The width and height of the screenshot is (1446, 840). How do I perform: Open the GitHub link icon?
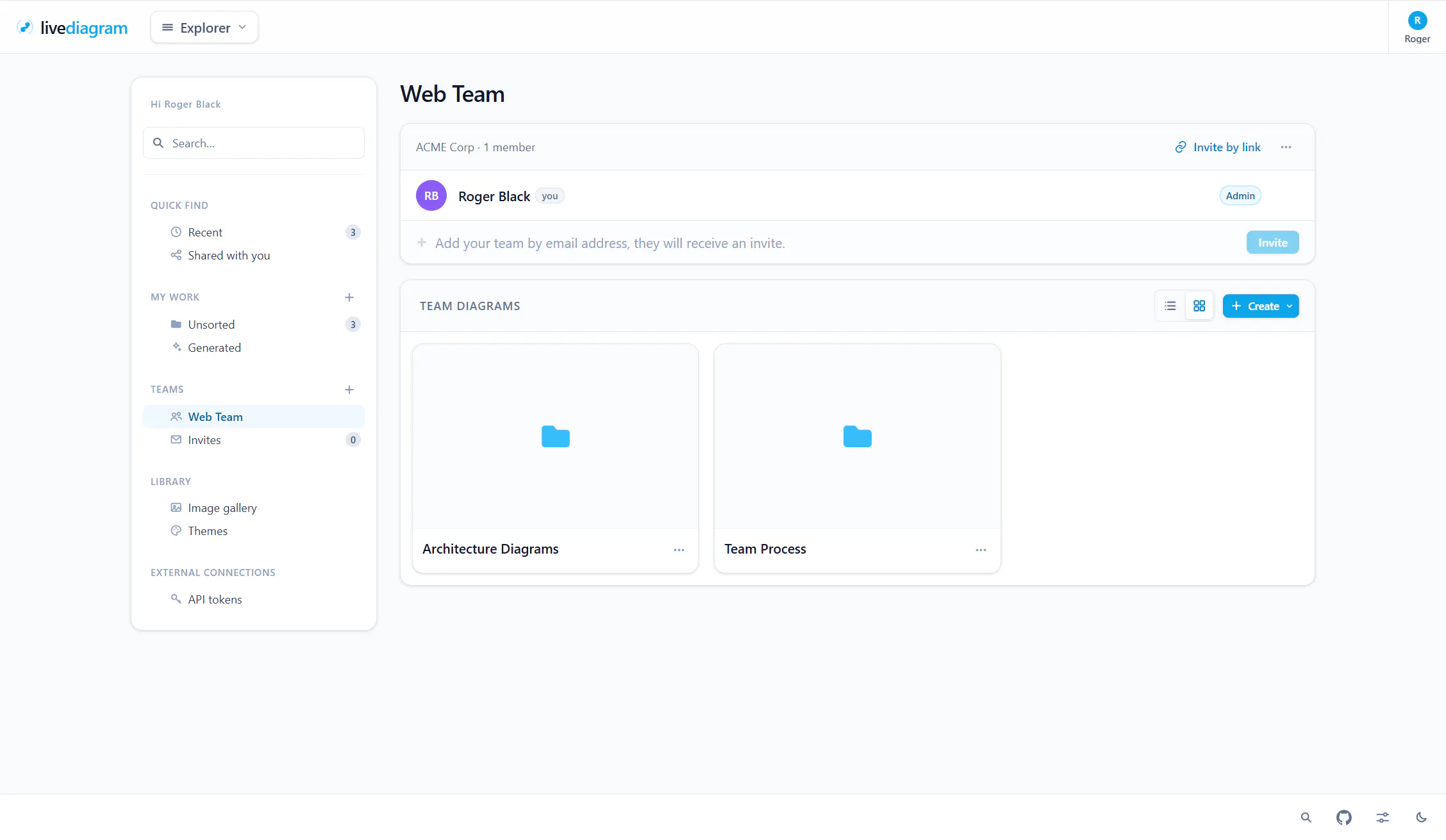[1344, 818]
